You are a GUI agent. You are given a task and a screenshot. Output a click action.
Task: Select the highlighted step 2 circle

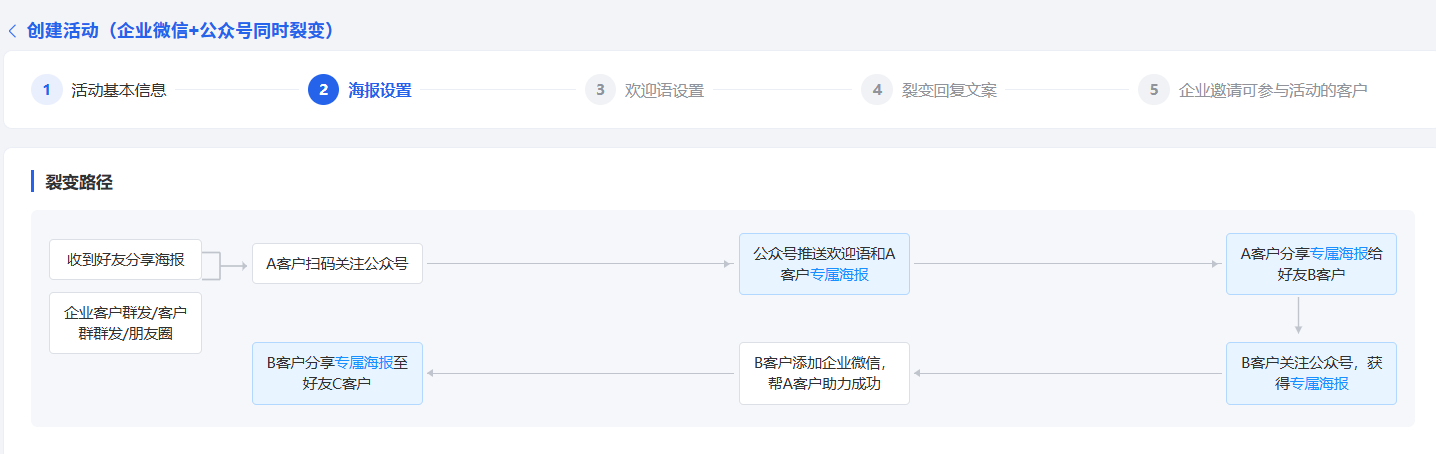pyautogui.click(x=323, y=90)
